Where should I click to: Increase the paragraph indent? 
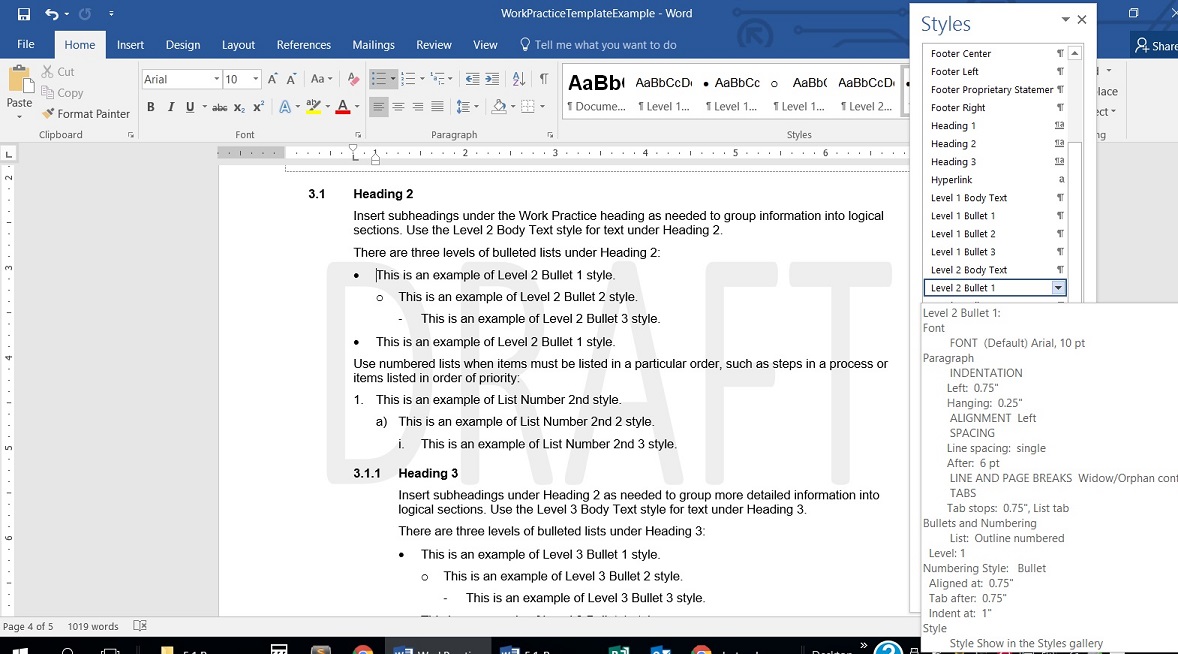pyautogui.click(x=492, y=79)
